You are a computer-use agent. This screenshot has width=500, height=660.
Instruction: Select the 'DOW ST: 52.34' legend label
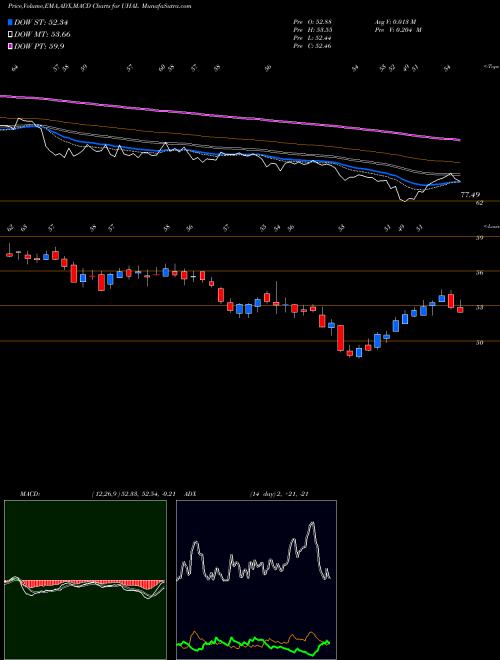point(41,22)
